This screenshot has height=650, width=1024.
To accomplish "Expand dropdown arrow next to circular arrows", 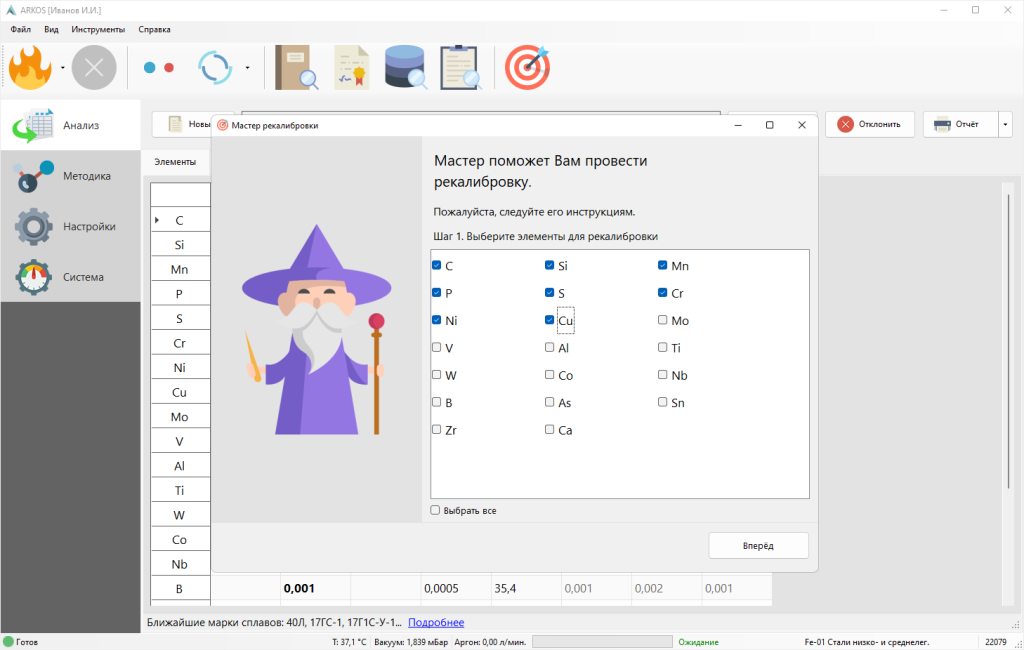I will [247, 69].
